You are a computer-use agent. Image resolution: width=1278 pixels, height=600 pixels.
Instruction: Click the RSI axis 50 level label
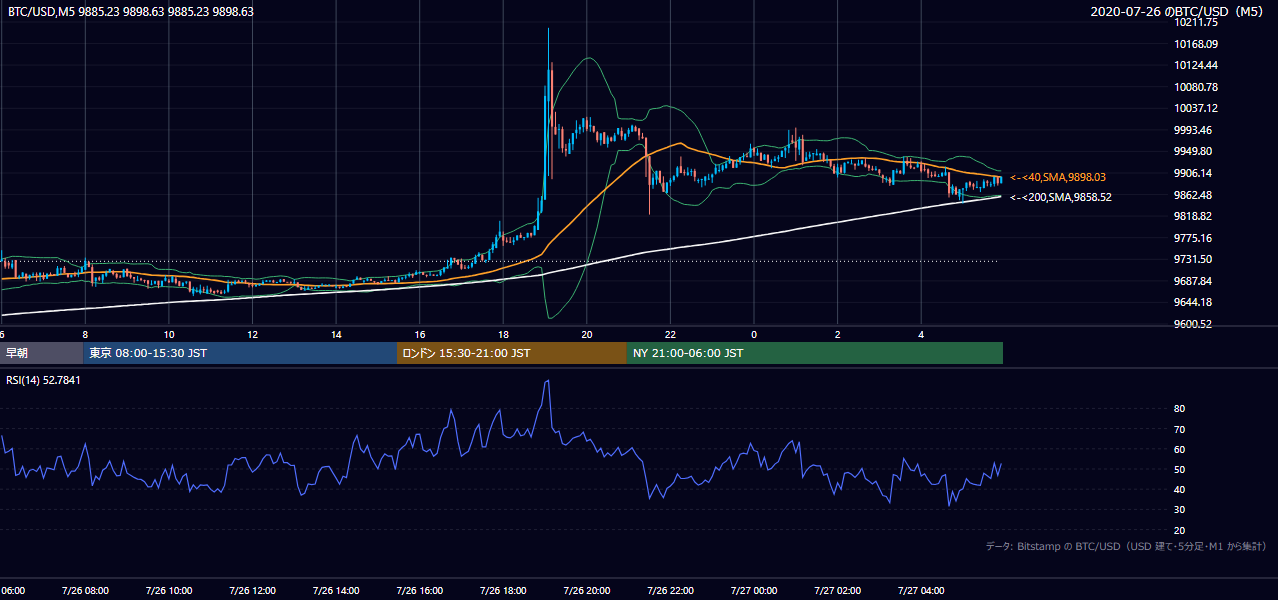pos(1180,469)
